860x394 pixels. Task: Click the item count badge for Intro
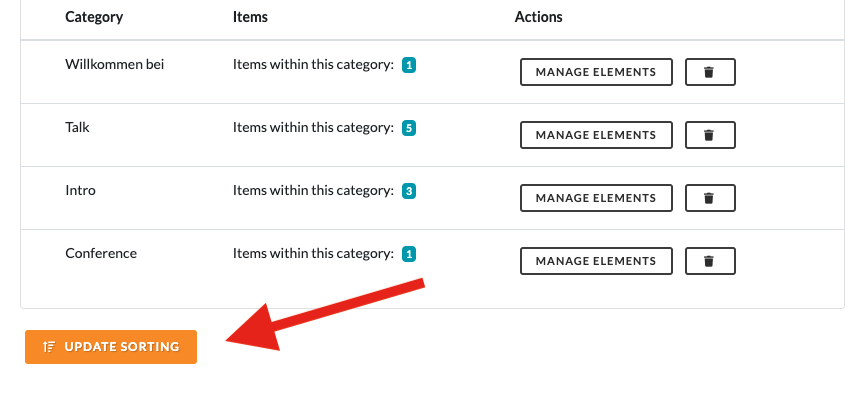(409, 192)
